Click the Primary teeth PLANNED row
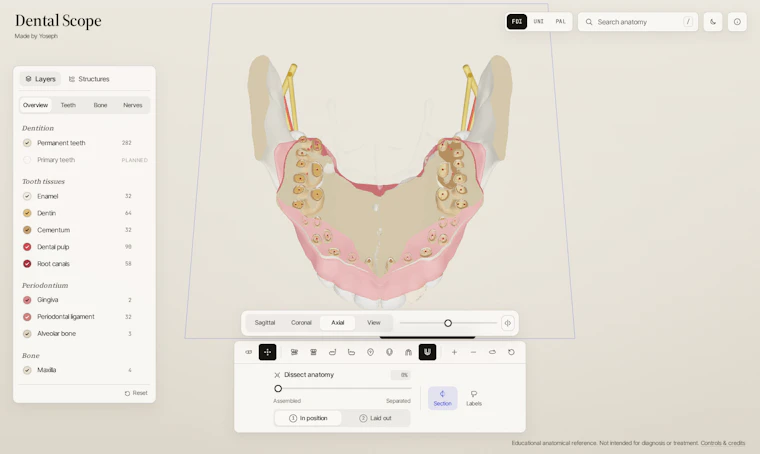 (85, 160)
